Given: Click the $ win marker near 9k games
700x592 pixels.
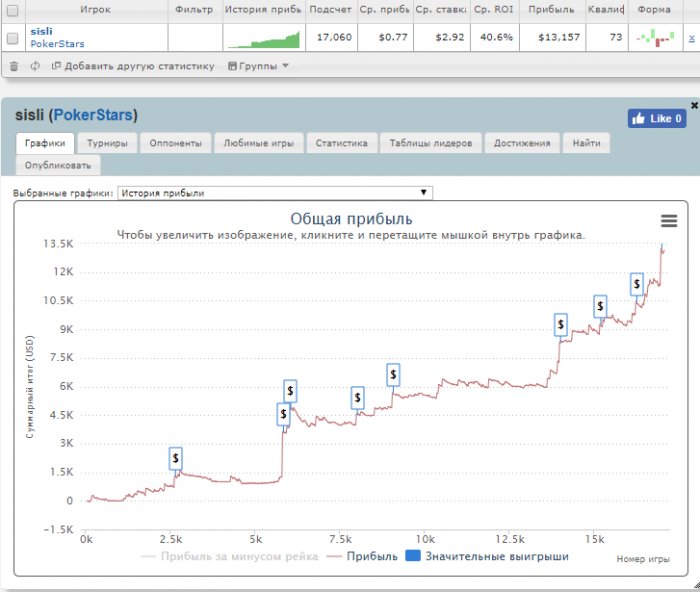Looking at the screenshot, I should coord(394,374).
